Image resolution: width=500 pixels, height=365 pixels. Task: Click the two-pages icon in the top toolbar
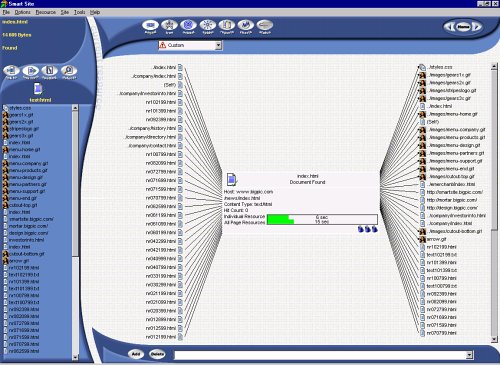(227, 25)
